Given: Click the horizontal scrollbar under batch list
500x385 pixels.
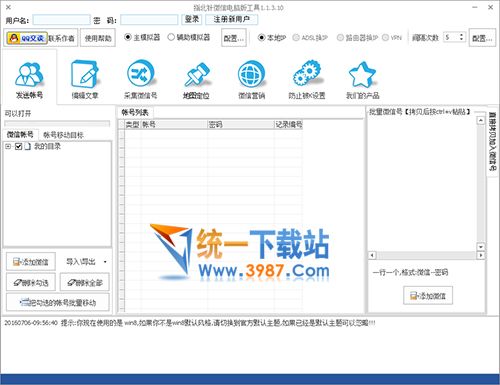Looking at the screenshot, I should [426, 256].
